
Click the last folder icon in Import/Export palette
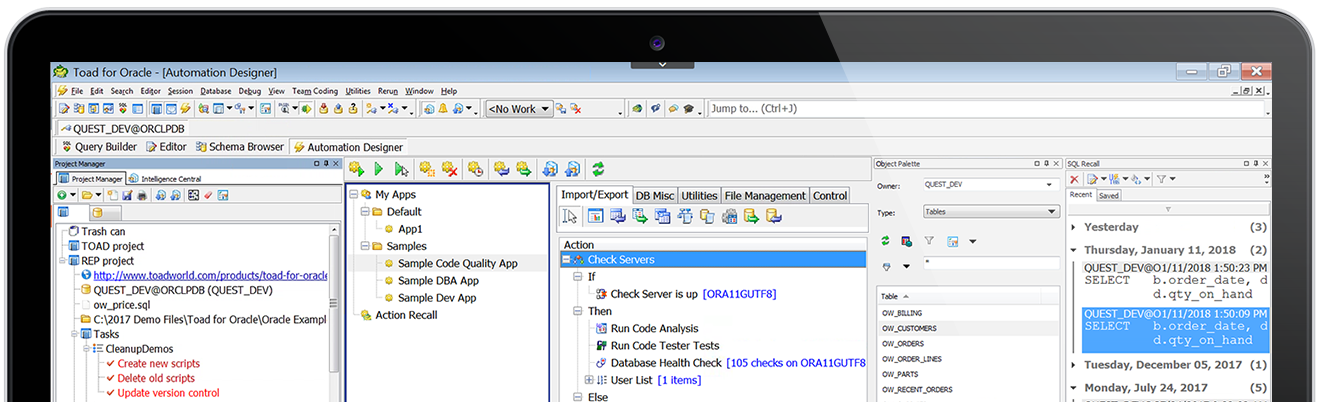773,216
